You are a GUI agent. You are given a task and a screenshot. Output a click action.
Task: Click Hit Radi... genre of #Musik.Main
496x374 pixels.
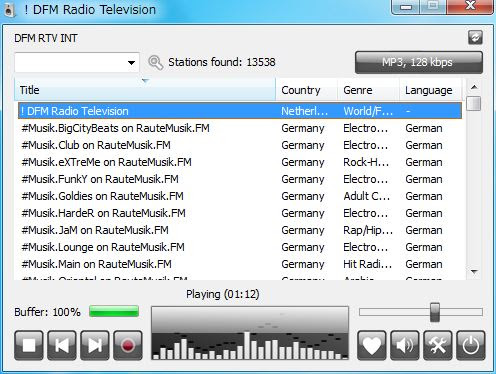click(368, 264)
